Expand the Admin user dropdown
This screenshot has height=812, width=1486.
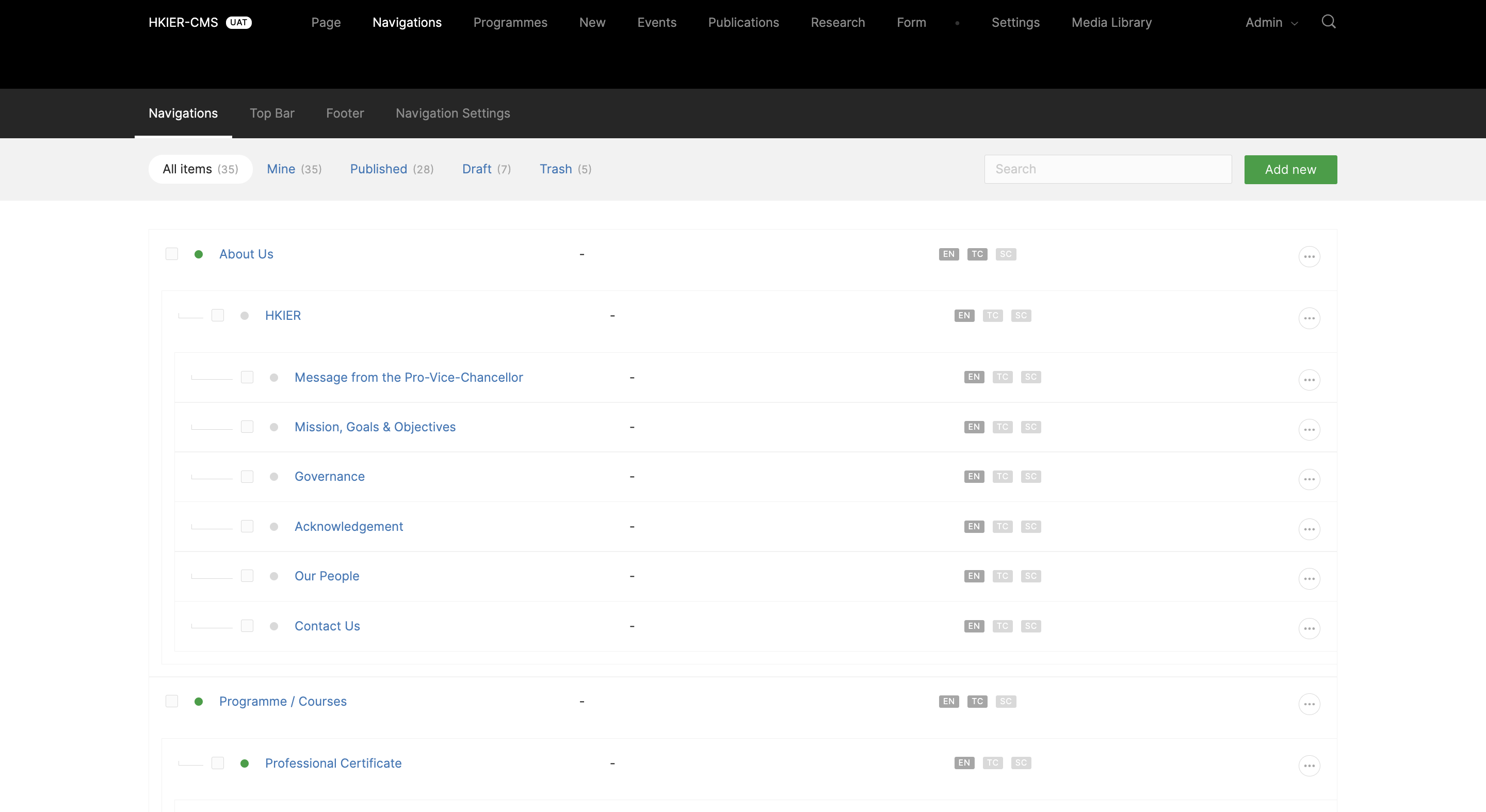(x=1271, y=23)
